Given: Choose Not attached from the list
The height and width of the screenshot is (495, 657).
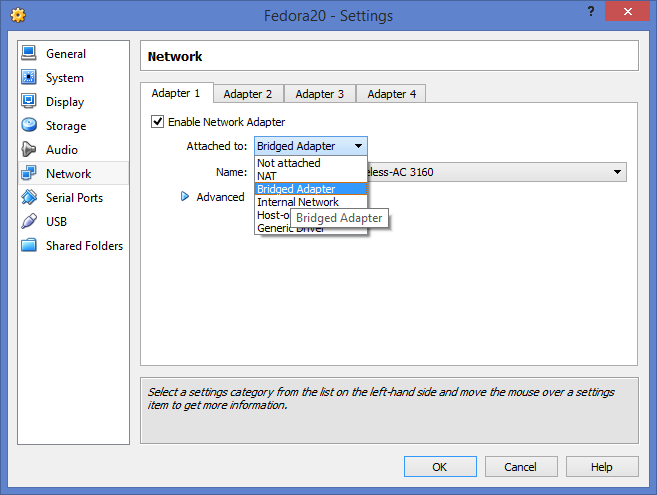Looking at the screenshot, I should click(311, 163).
